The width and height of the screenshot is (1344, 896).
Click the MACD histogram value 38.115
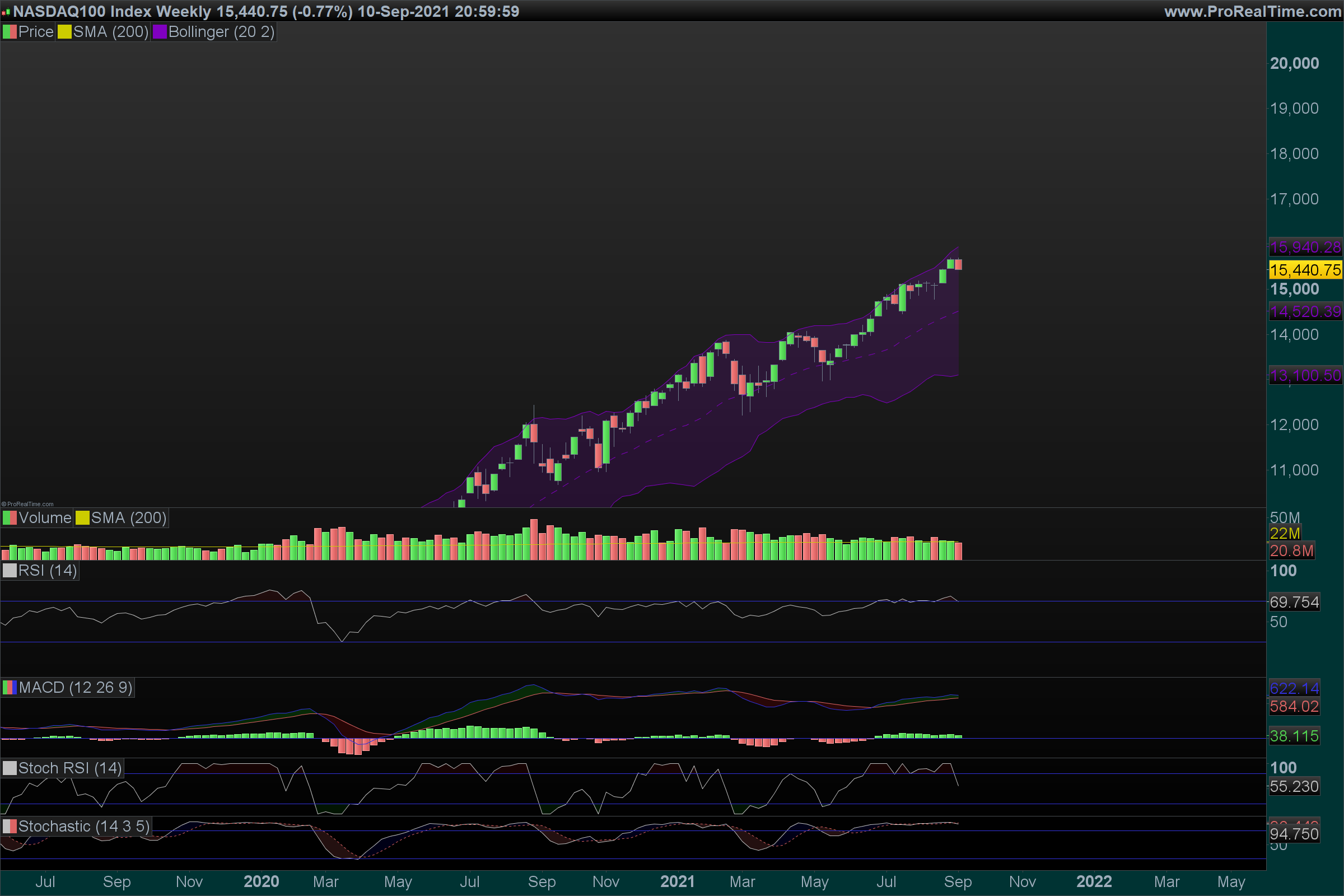tap(1294, 736)
